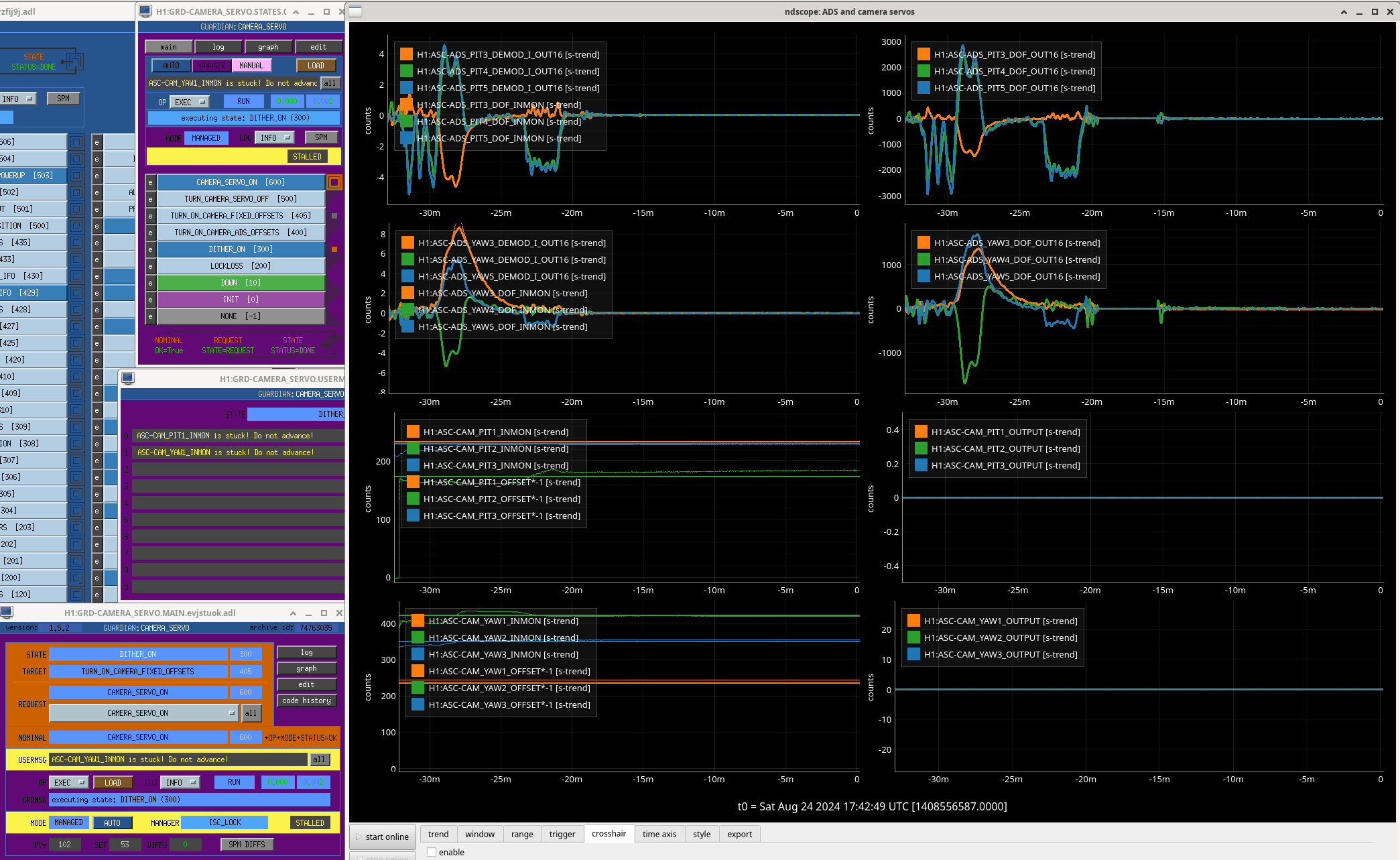Click the CAM_YAW2_OUTPUT green legend swatch
Image resolution: width=1400 pixels, height=860 pixels.
click(913, 637)
